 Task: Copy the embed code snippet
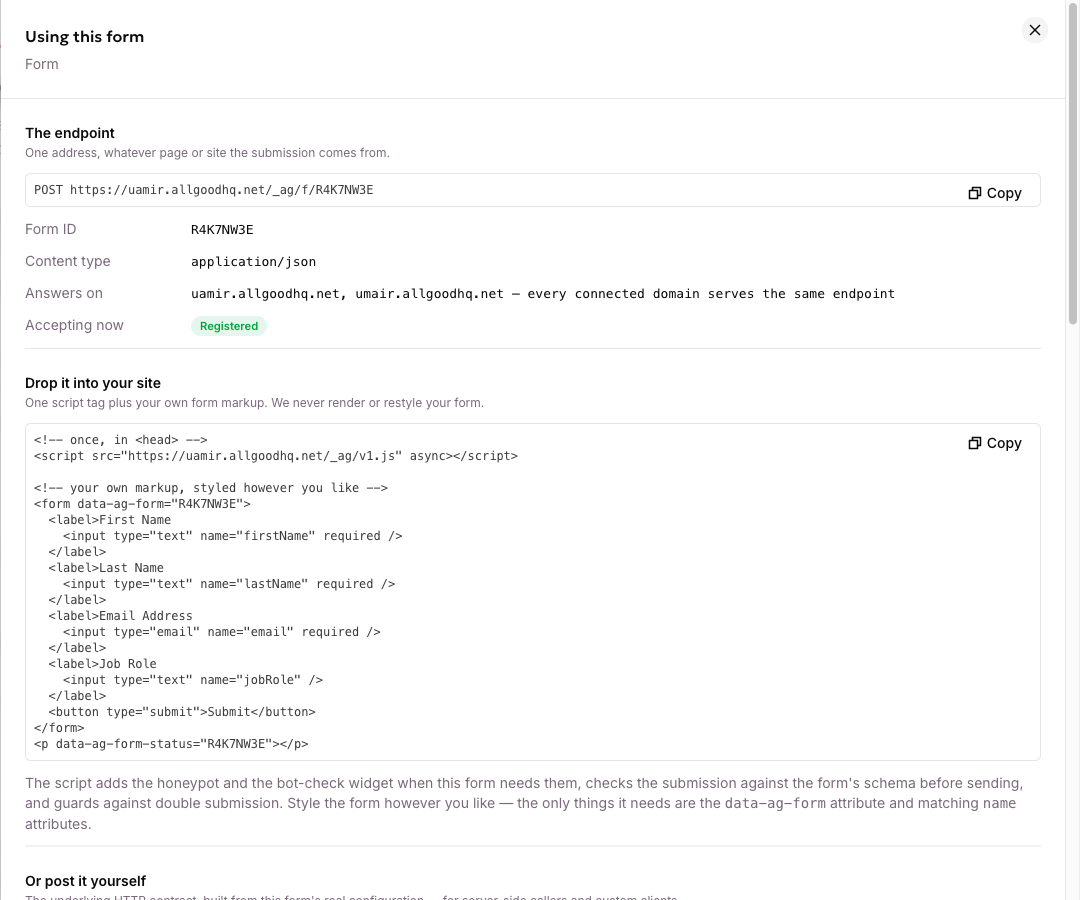[995, 443]
